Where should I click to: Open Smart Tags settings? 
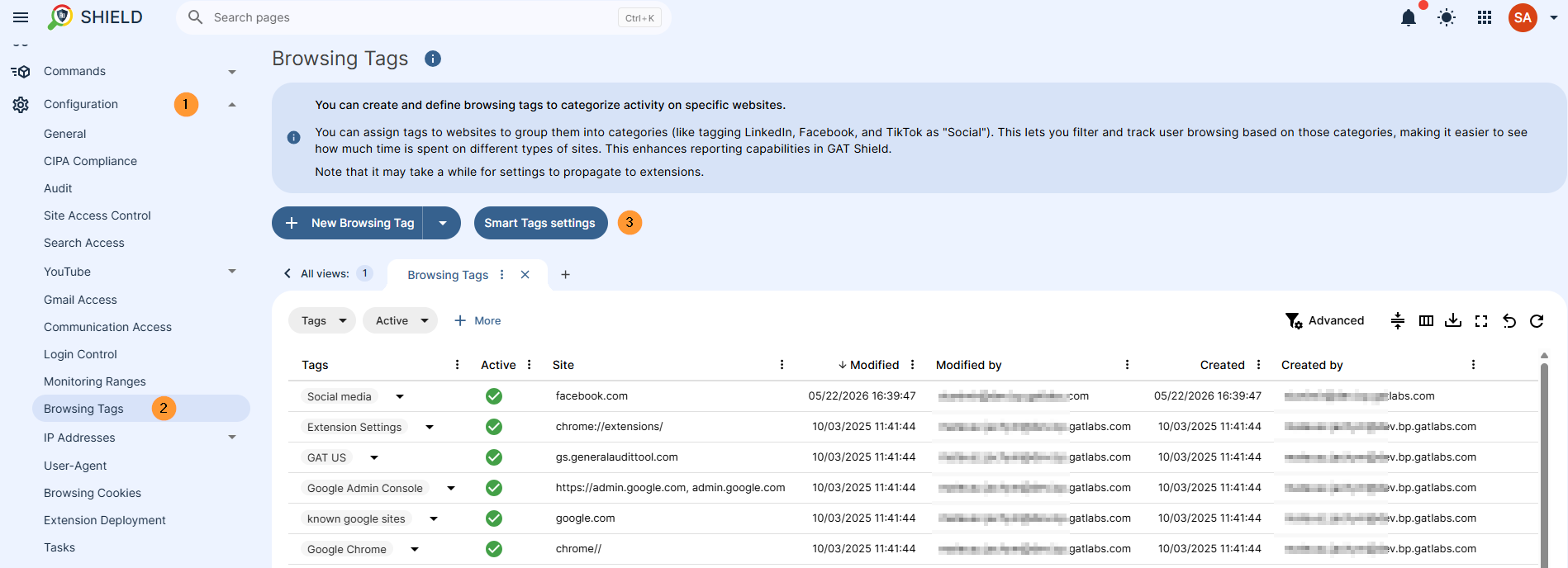pos(540,223)
